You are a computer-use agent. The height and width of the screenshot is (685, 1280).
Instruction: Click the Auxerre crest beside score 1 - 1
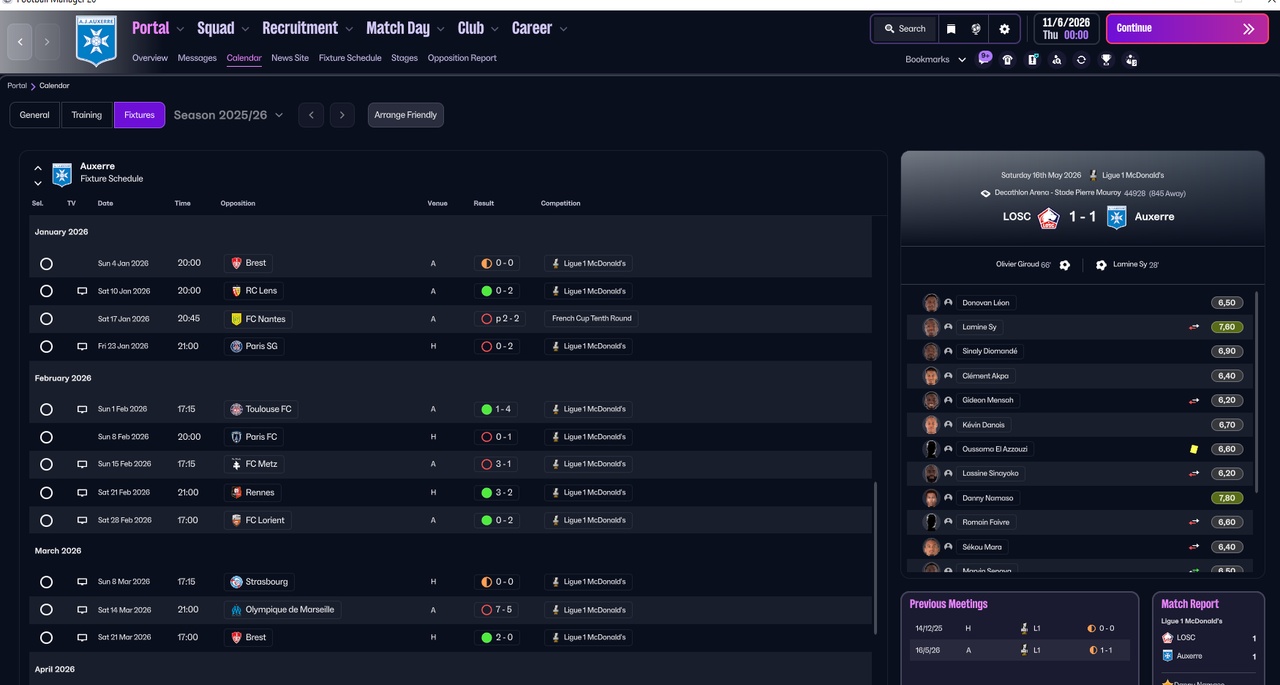(x=1116, y=217)
